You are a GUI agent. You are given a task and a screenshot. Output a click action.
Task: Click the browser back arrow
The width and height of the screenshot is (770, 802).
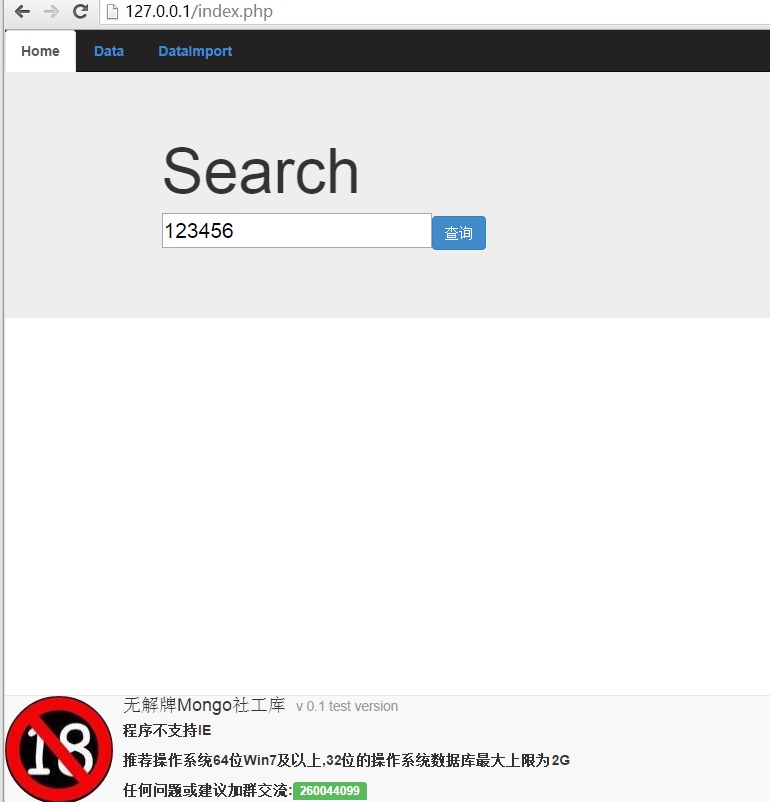22,12
